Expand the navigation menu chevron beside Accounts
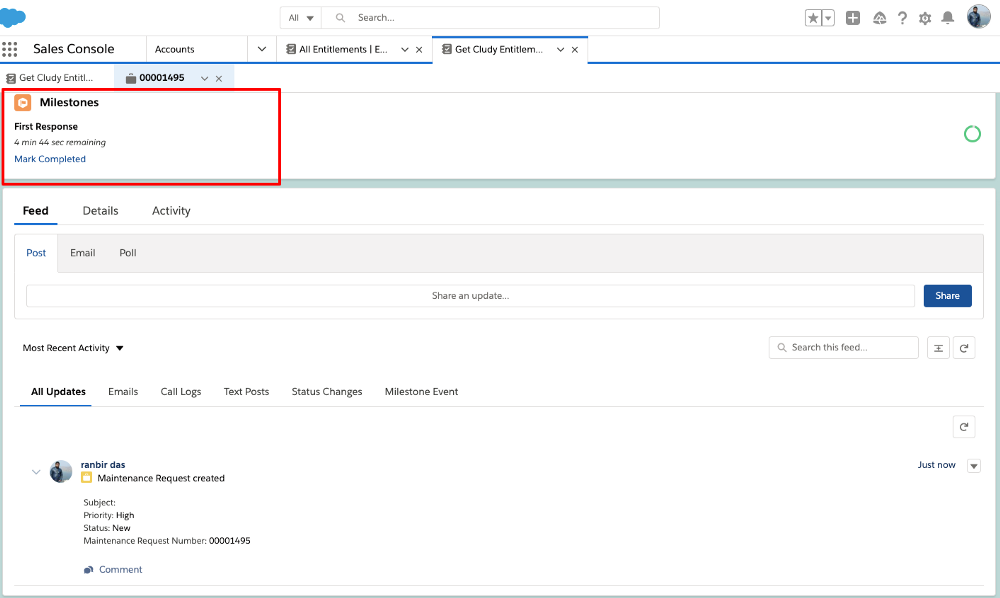The height and width of the screenshot is (598, 1000). pos(261,49)
